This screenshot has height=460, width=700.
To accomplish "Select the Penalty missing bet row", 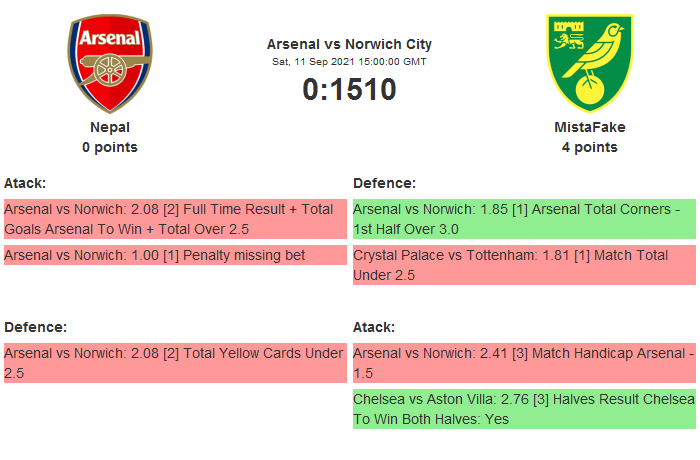I will pyautogui.click(x=174, y=255).
